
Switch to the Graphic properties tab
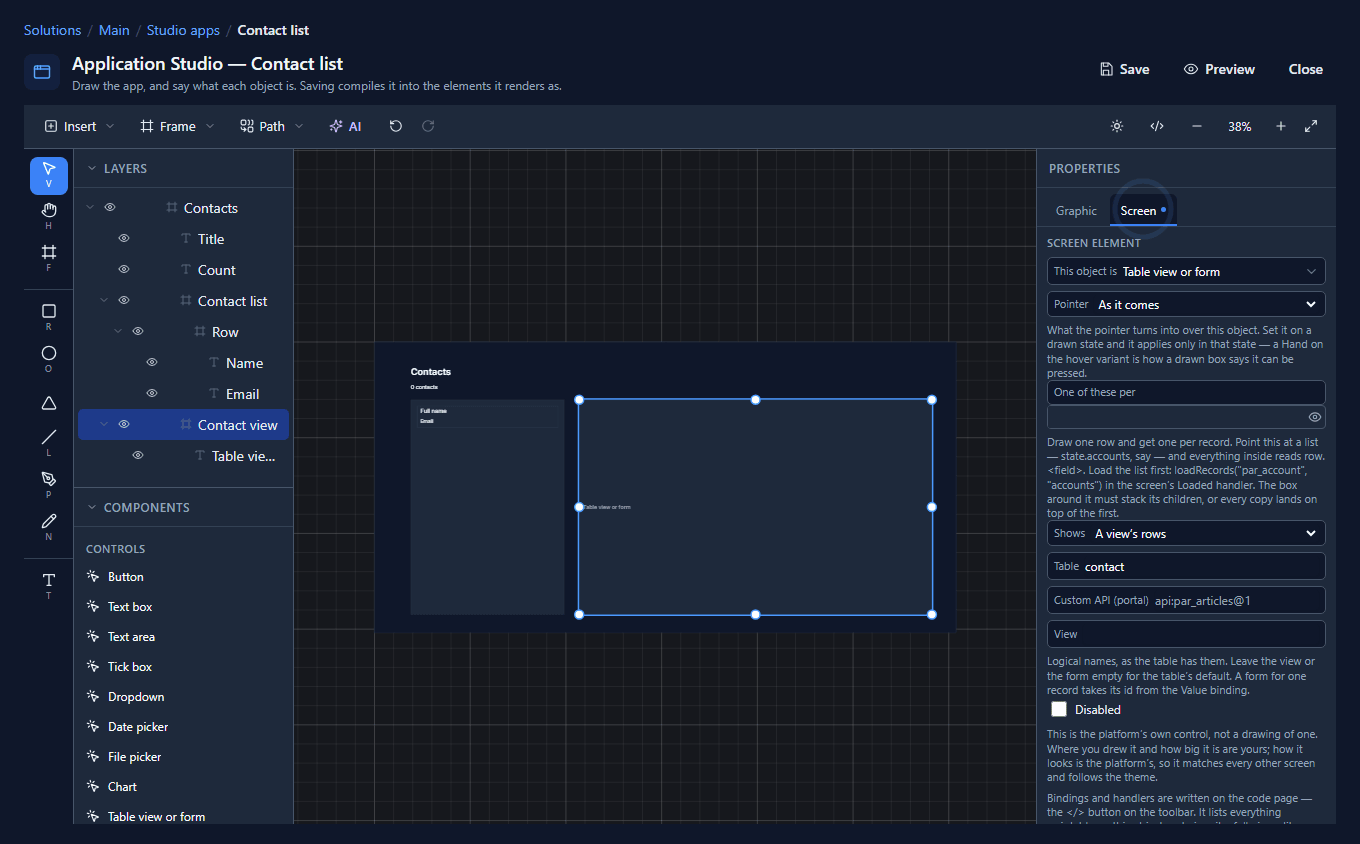1076,211
